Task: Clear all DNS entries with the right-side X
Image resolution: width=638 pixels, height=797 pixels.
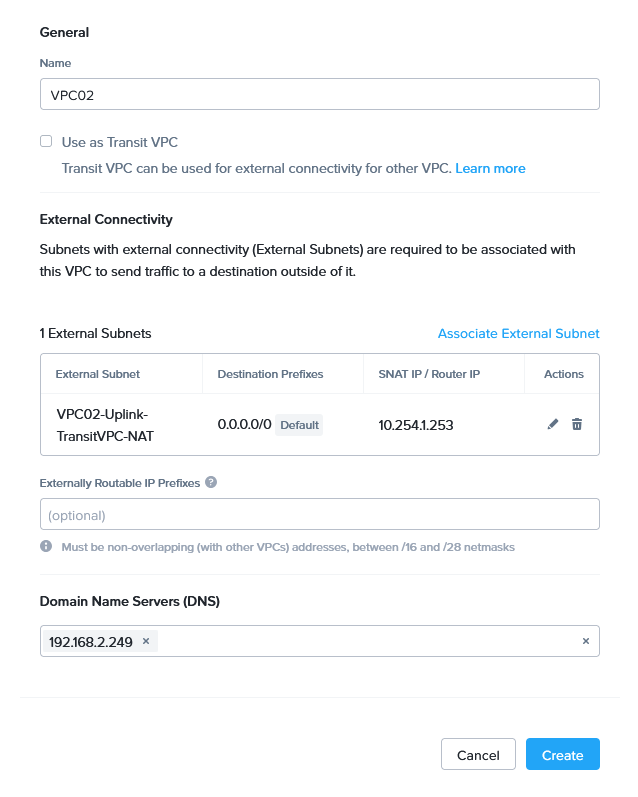Action: 586,641
